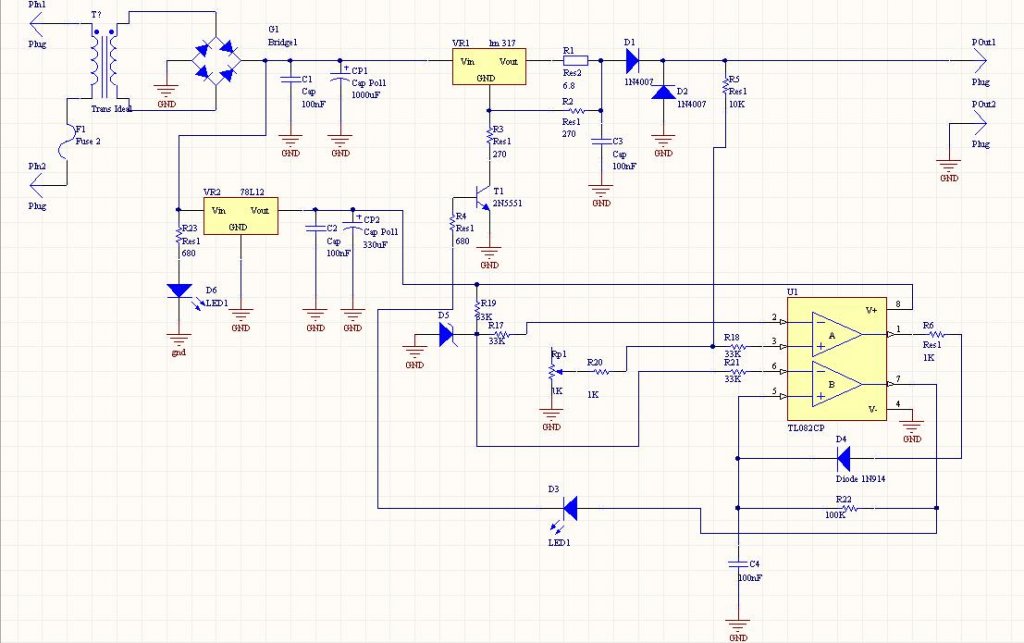Select resistor R22 100K symbol
The height and width of the screenshot is (643, 1024).
(x=848, y=508)
